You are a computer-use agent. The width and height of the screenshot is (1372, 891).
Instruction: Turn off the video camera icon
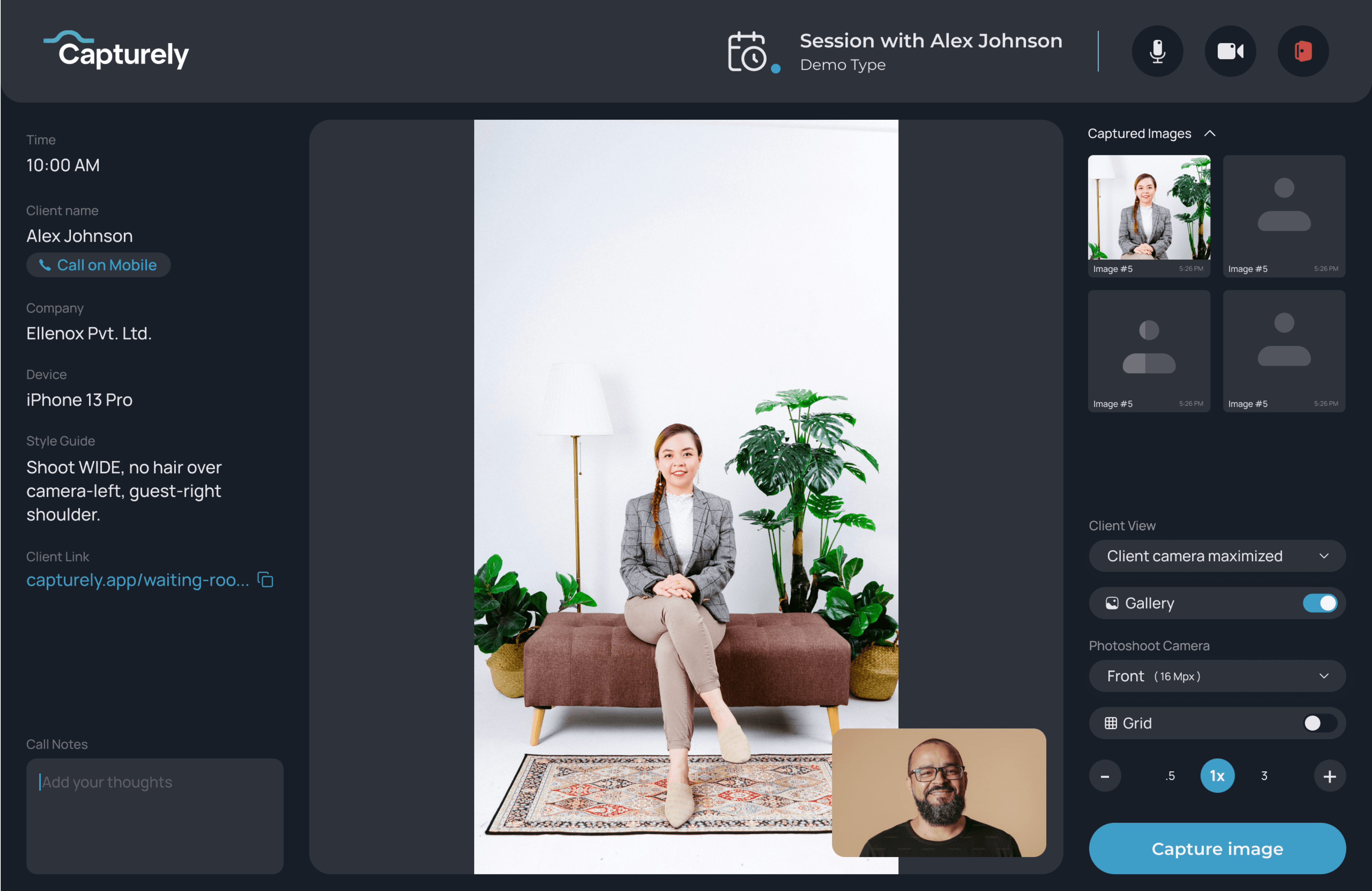1230,51
